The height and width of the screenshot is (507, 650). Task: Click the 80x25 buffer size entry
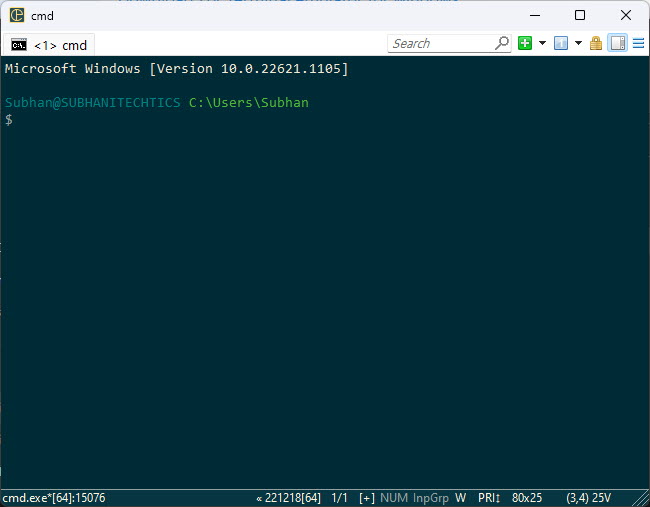527,498
